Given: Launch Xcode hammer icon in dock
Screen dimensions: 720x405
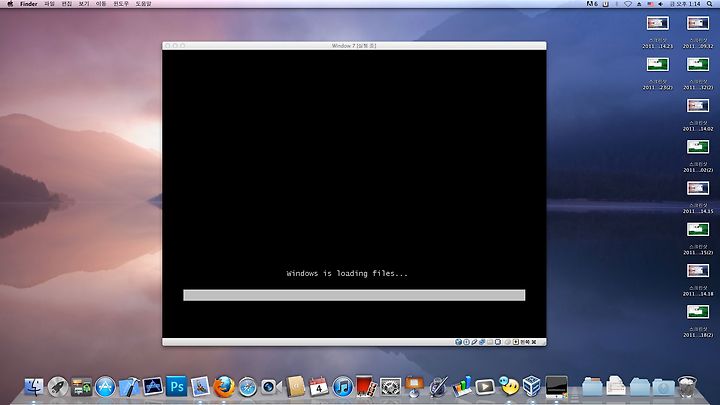Looking at the screenshot, I should (x=129, y=387).
